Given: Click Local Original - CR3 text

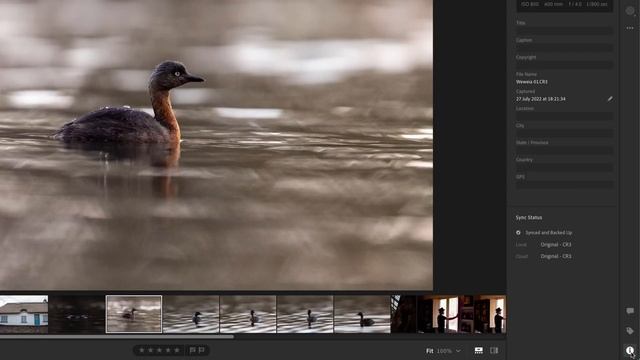Looking at the screenshot, I should pyautogui.click(x=556, y=244).
